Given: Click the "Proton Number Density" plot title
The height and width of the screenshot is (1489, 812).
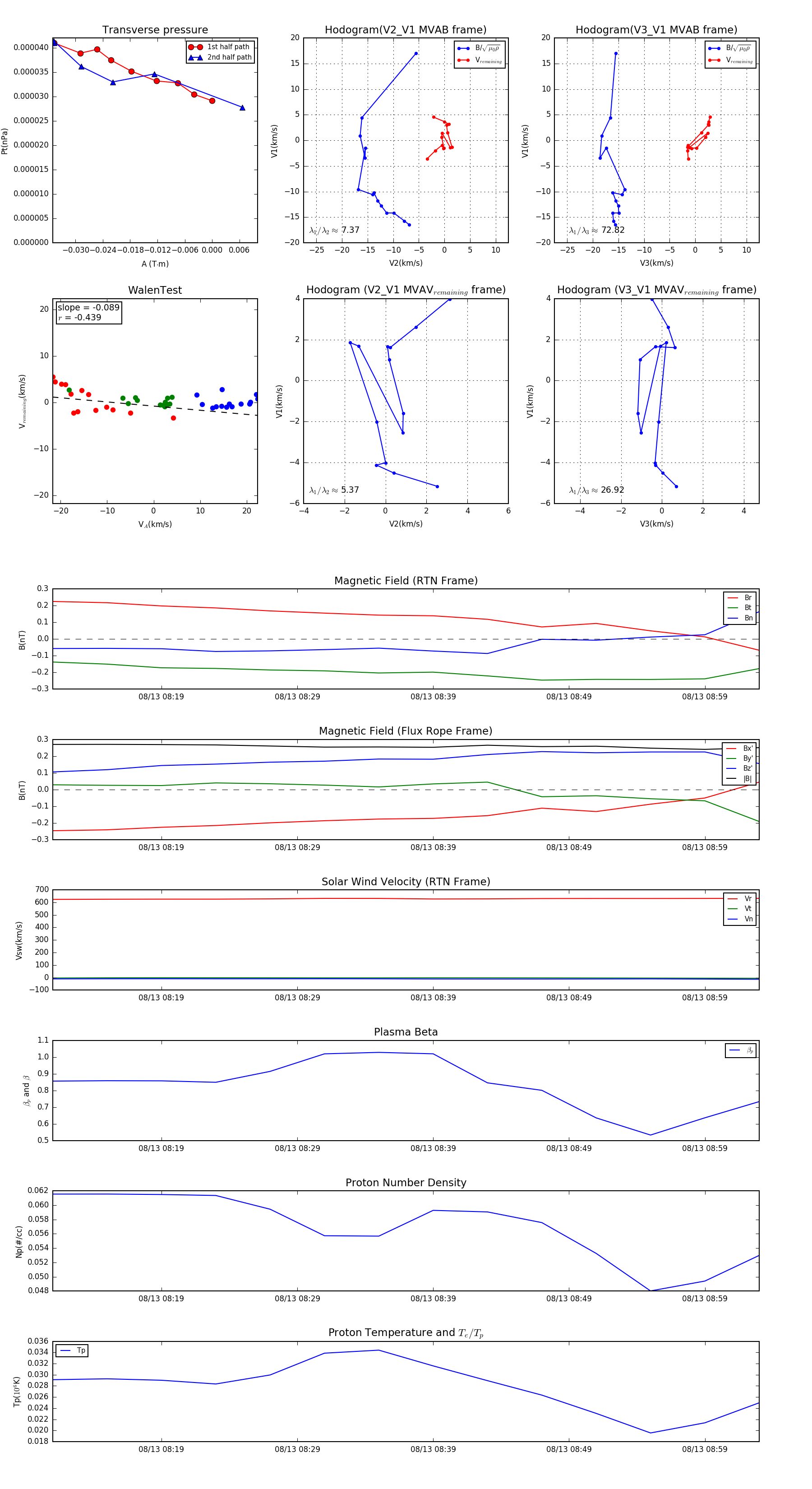Looking at the screenshot, I should (406, 1183).
